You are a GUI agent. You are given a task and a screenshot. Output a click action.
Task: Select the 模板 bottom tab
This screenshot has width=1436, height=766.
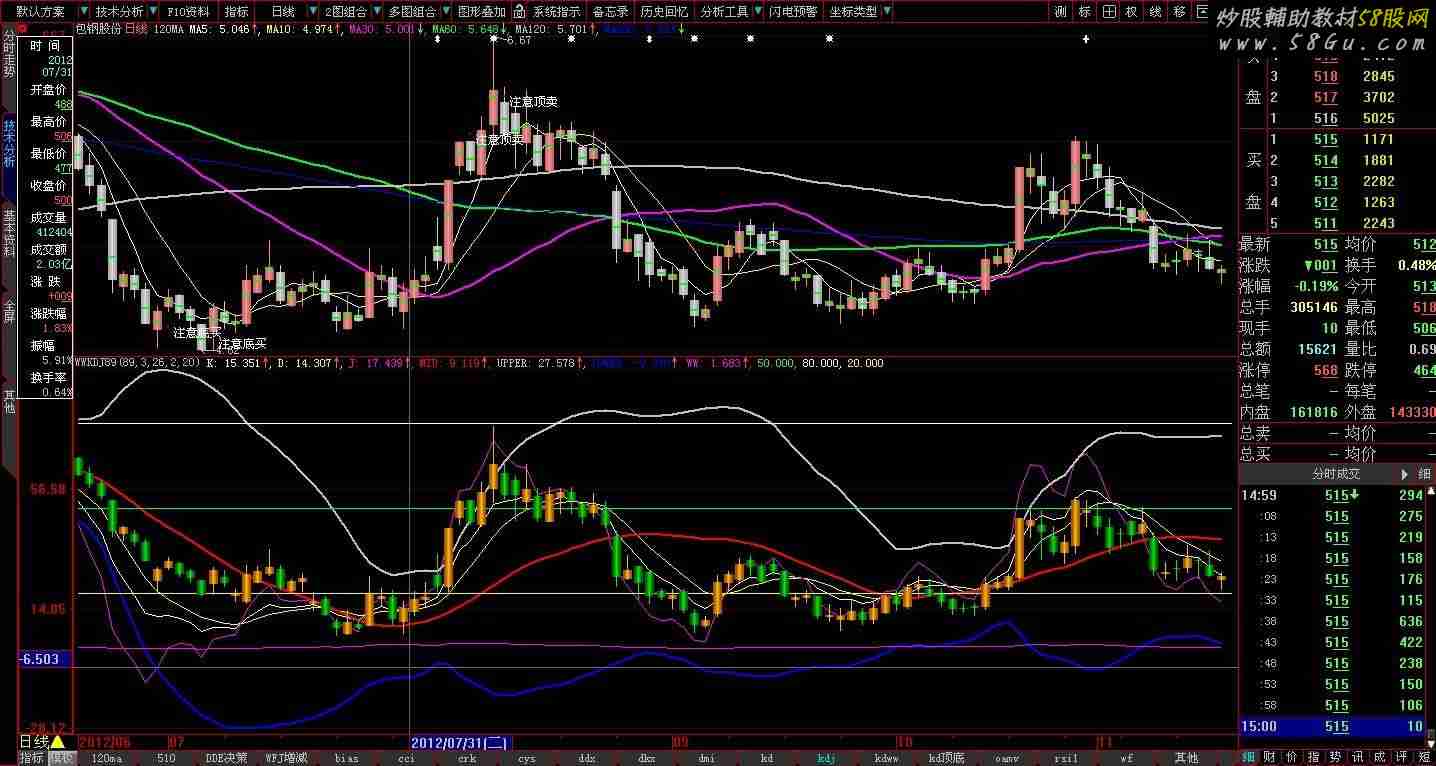[62, 757]
